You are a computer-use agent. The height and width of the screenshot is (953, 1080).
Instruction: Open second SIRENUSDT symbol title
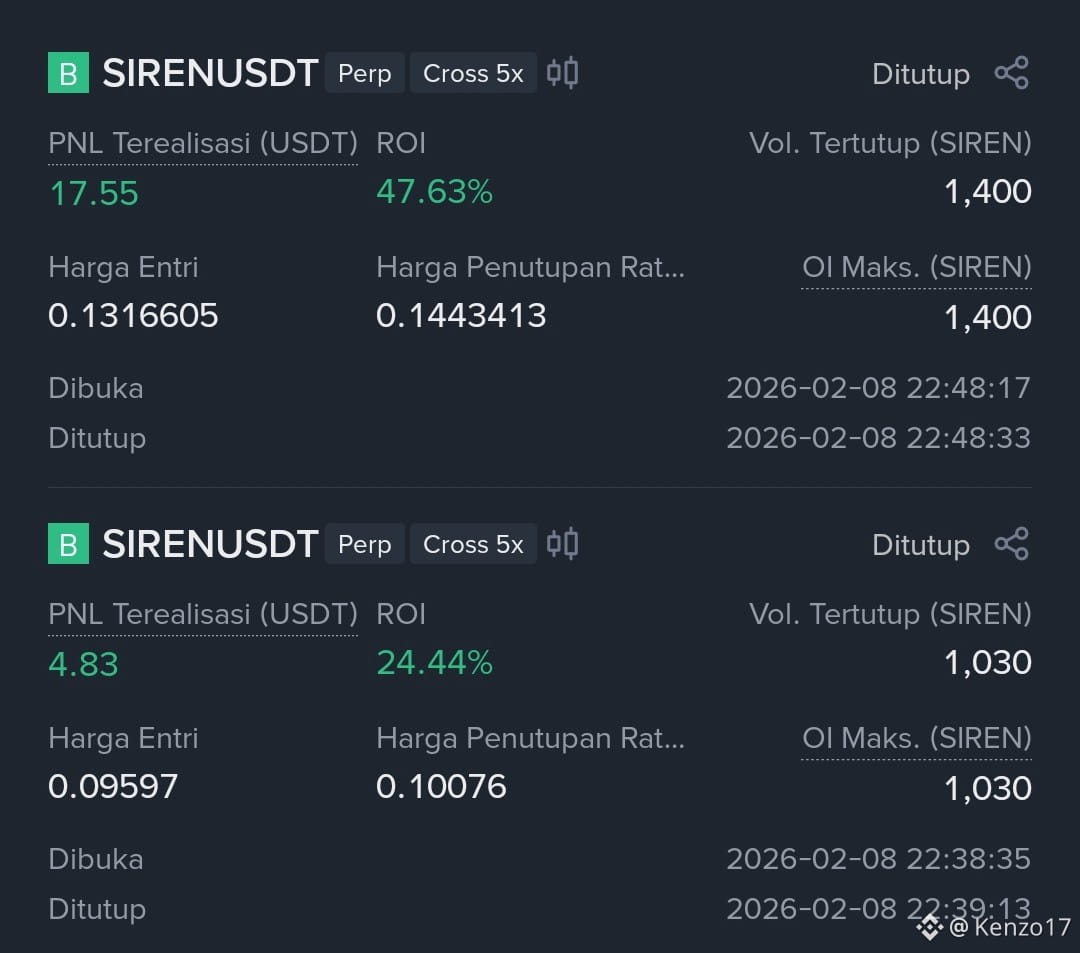pos(210,544)
